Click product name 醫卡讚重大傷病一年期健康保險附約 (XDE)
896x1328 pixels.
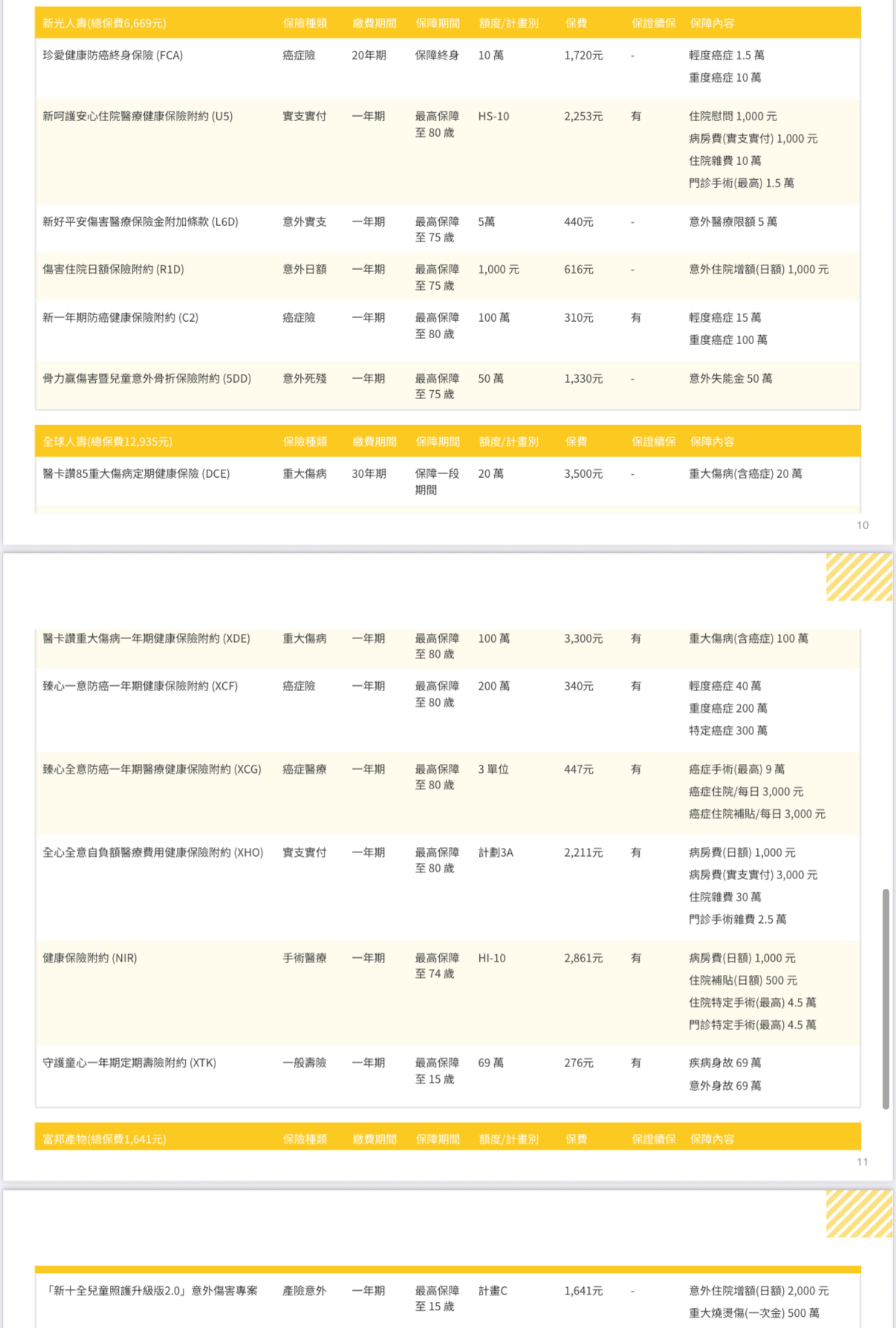[146, 638]
